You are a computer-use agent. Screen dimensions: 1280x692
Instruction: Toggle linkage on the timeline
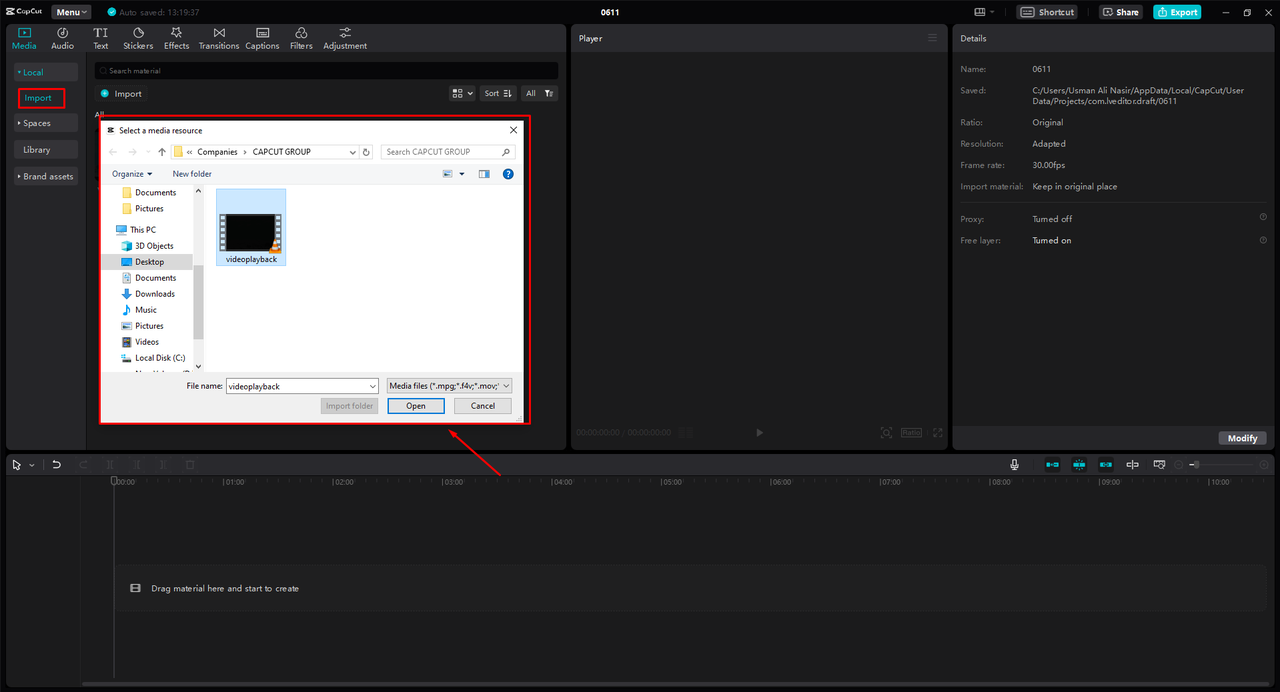(1106, 465)
